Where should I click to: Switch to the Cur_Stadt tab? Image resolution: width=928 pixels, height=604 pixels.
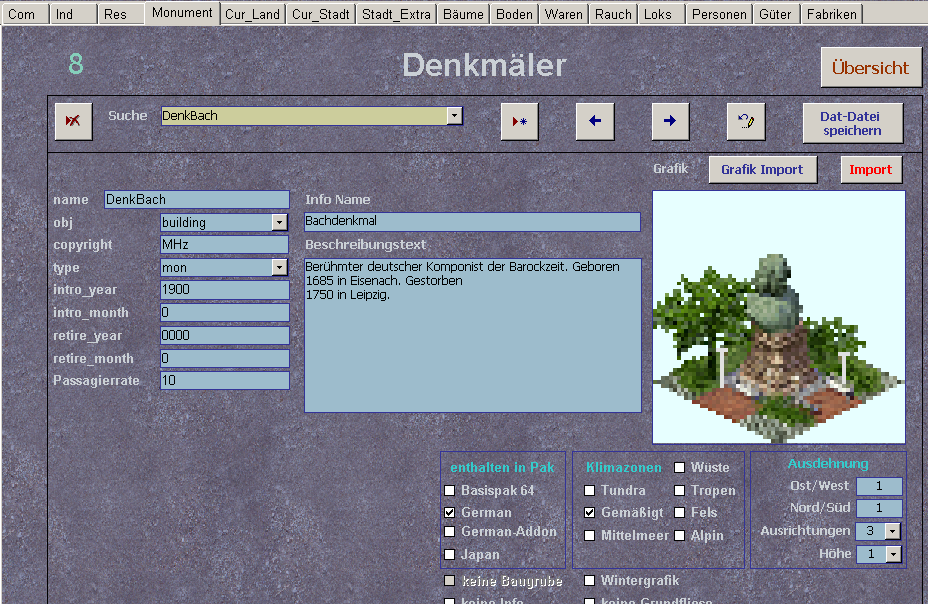[320, 14]
